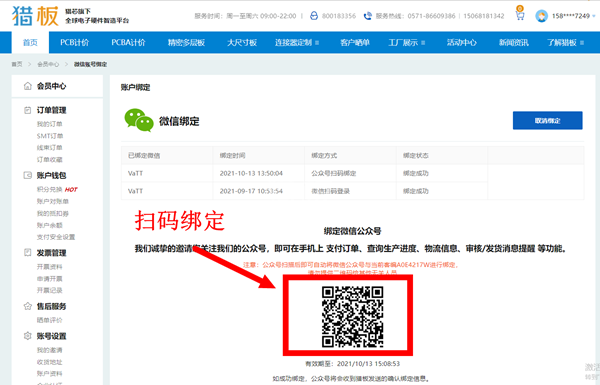Click the 158****7249 account name

571,16
